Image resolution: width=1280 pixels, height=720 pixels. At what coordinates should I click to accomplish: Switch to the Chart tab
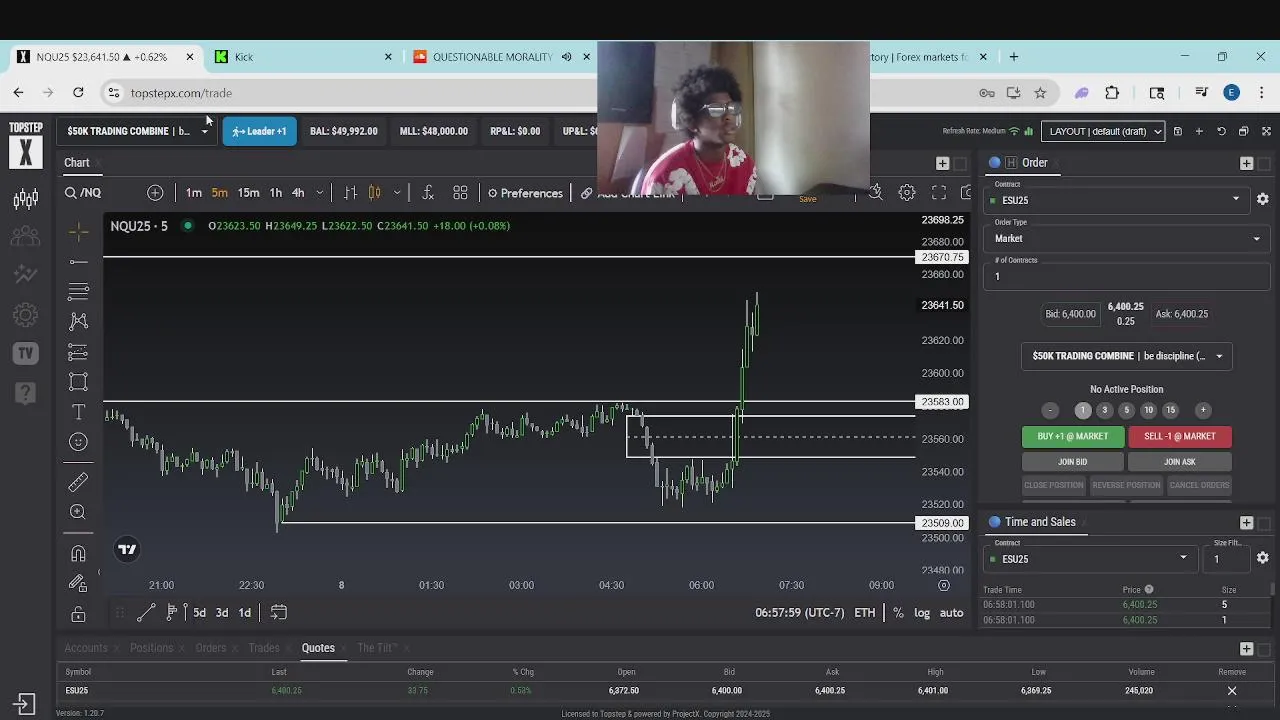[x=77, y=162]
